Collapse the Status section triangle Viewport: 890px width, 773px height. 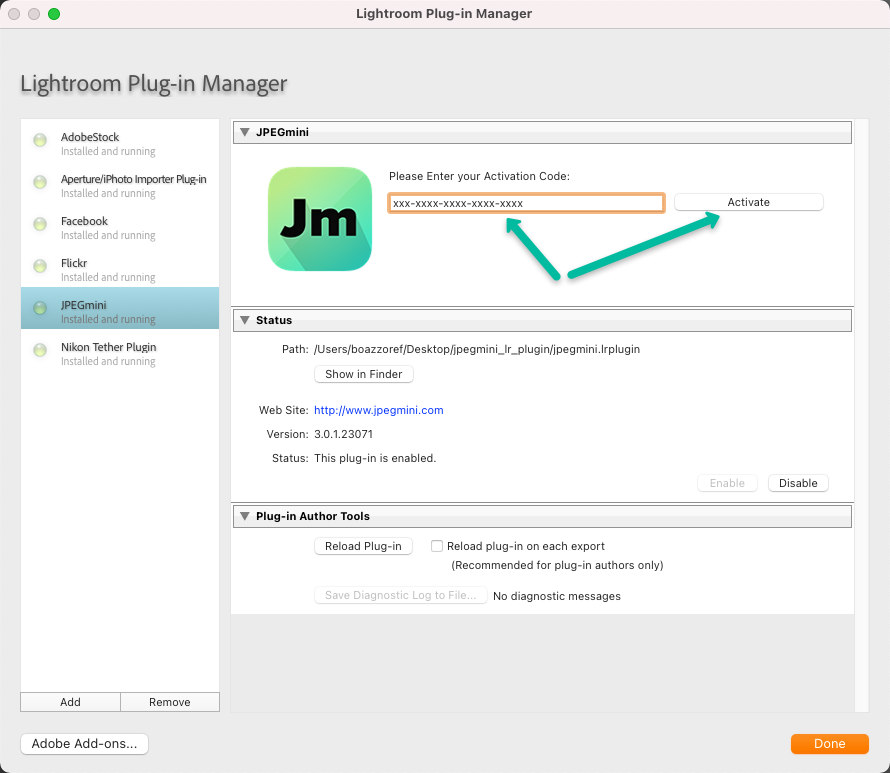tap(245, 320)
